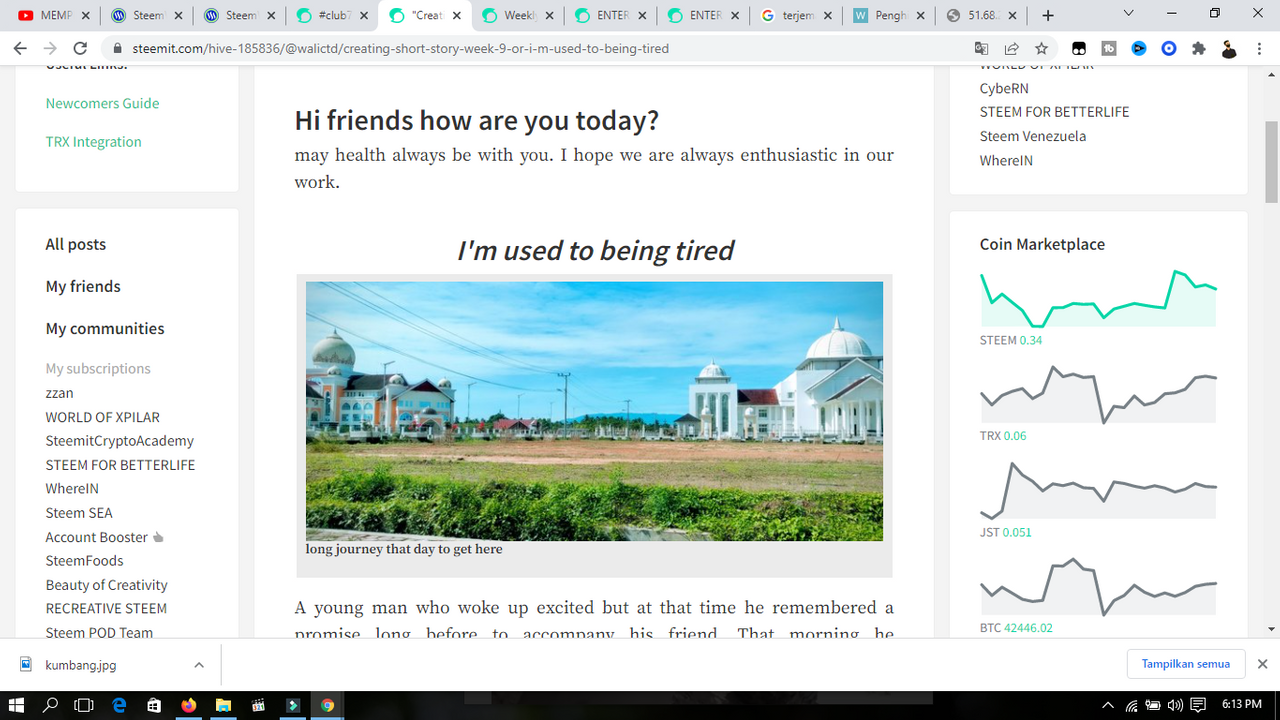Click the JST price chart
1280x720 pixels.
pos(1098,490)
